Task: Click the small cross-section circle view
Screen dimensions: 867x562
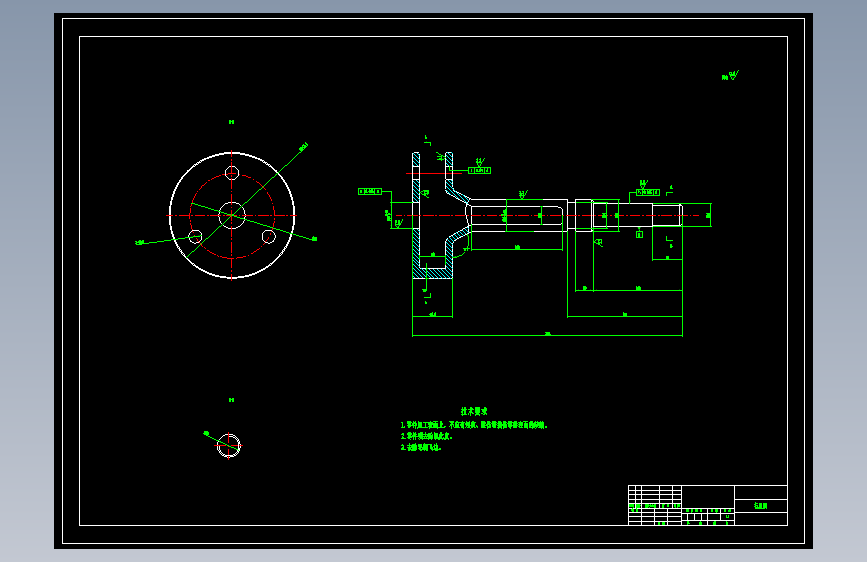Action: click(229, 446)
